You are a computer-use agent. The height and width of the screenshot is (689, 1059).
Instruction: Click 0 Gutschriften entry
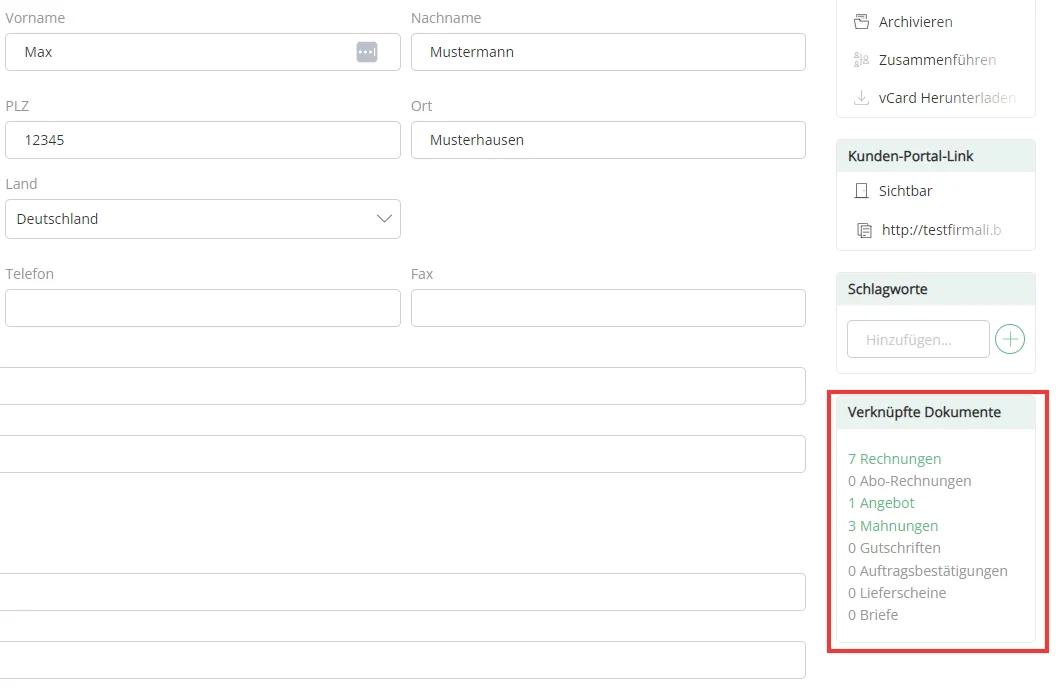[x=894, y=548]
